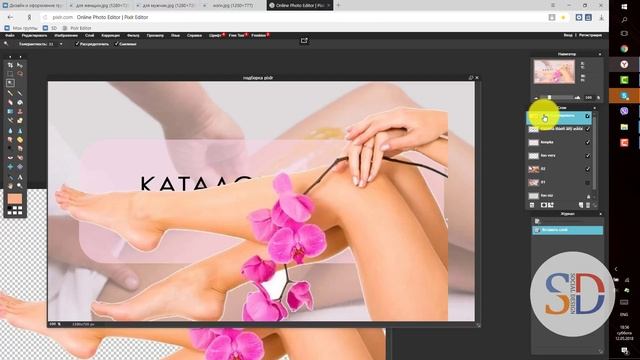Open the Слой menu
640x360 pixels.
click(x=89, y=36)
